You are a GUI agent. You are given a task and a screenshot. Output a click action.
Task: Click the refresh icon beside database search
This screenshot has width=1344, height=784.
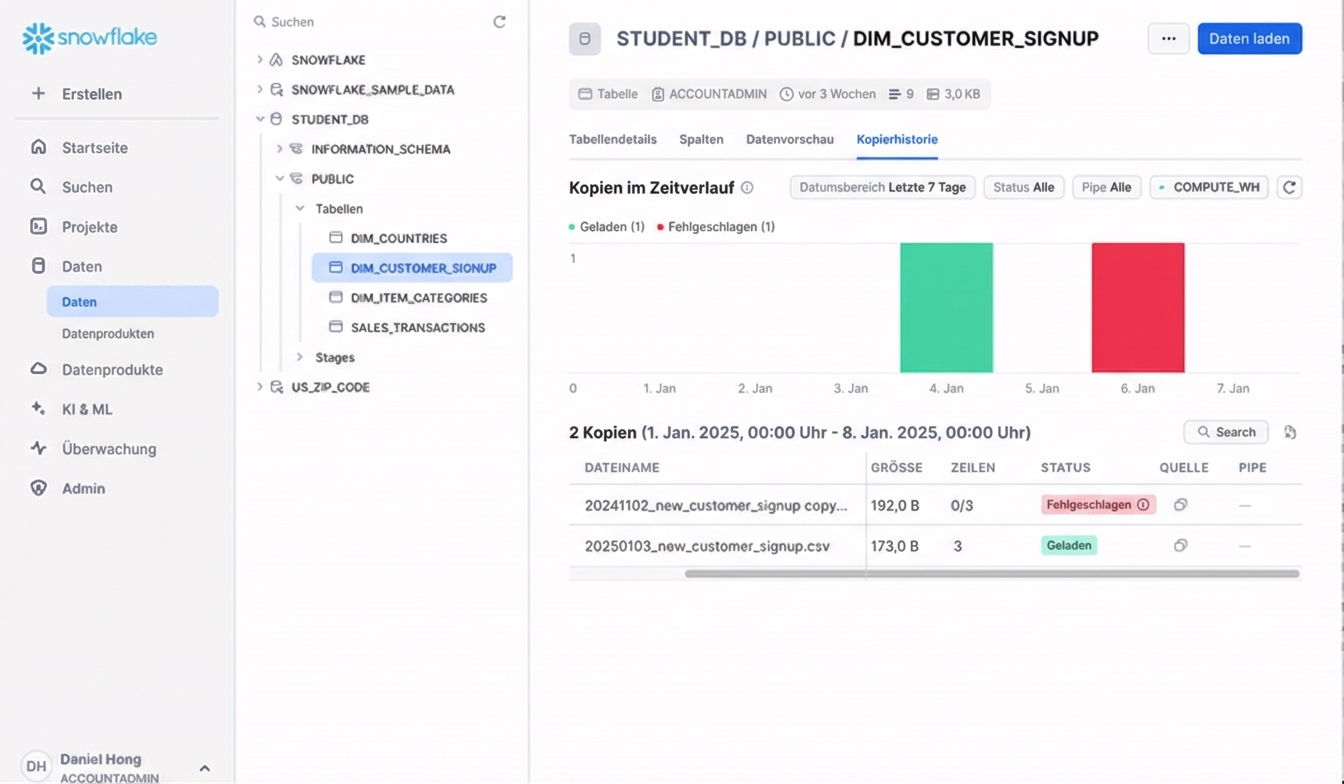click(x=499, y=22)
